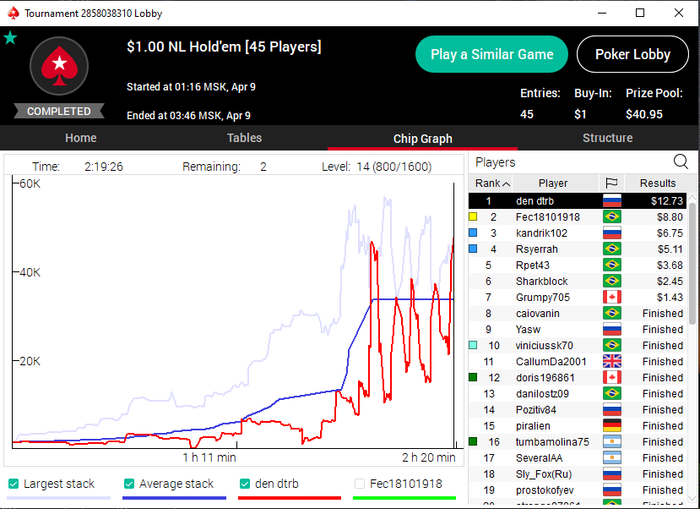Click the chip graph timeline marker line
The height and width of the screenshot is (509, 700).
[454, 313]
